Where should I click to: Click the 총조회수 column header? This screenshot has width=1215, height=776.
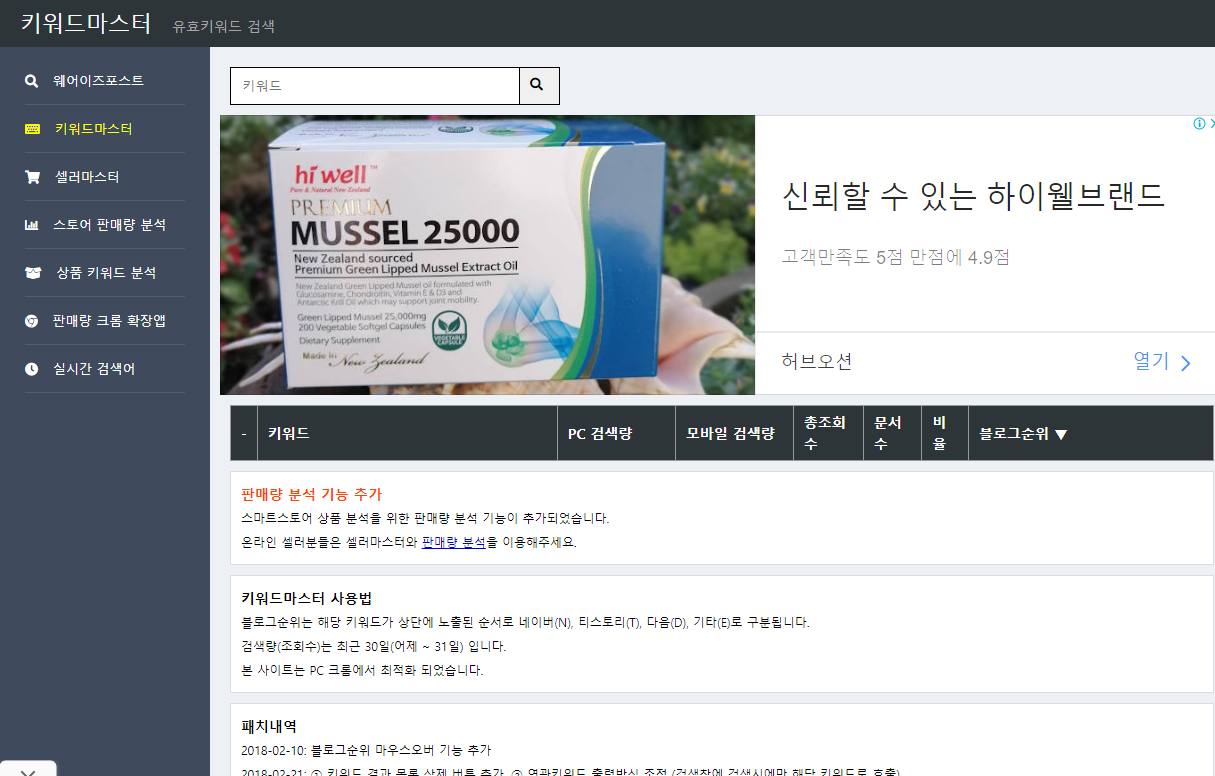point(826,433)
